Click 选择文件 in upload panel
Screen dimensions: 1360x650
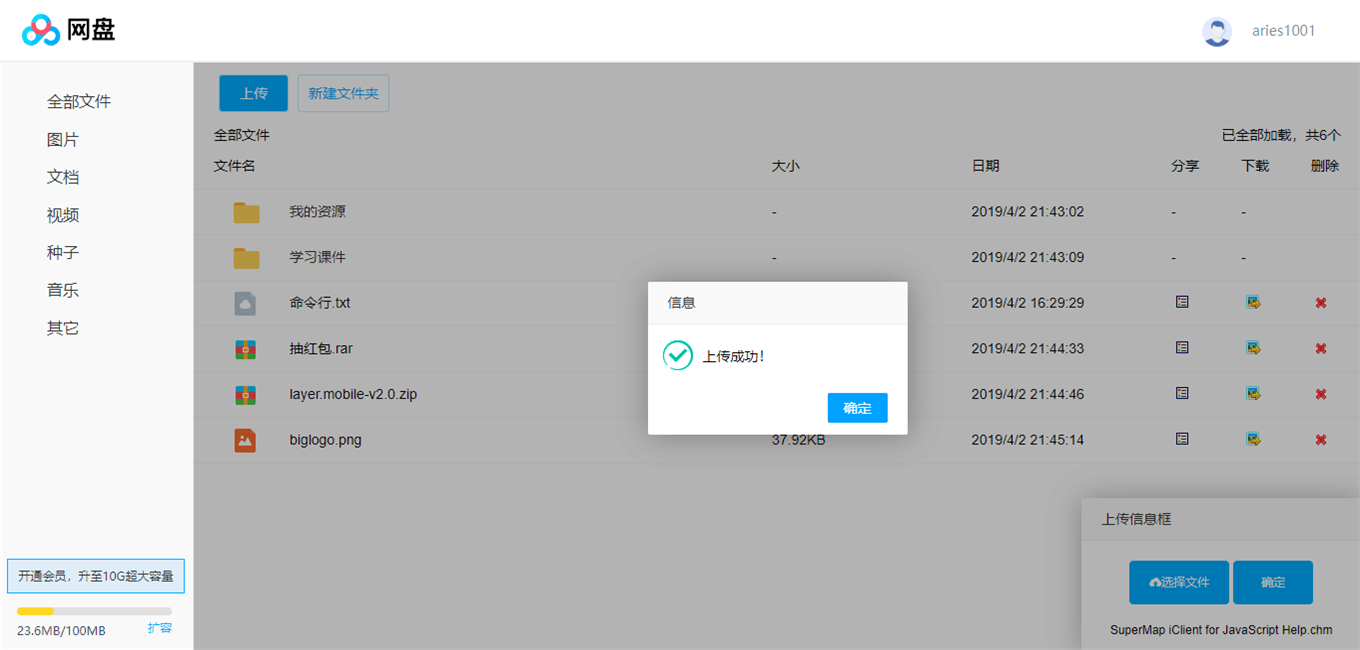[x=1179, y=582]
